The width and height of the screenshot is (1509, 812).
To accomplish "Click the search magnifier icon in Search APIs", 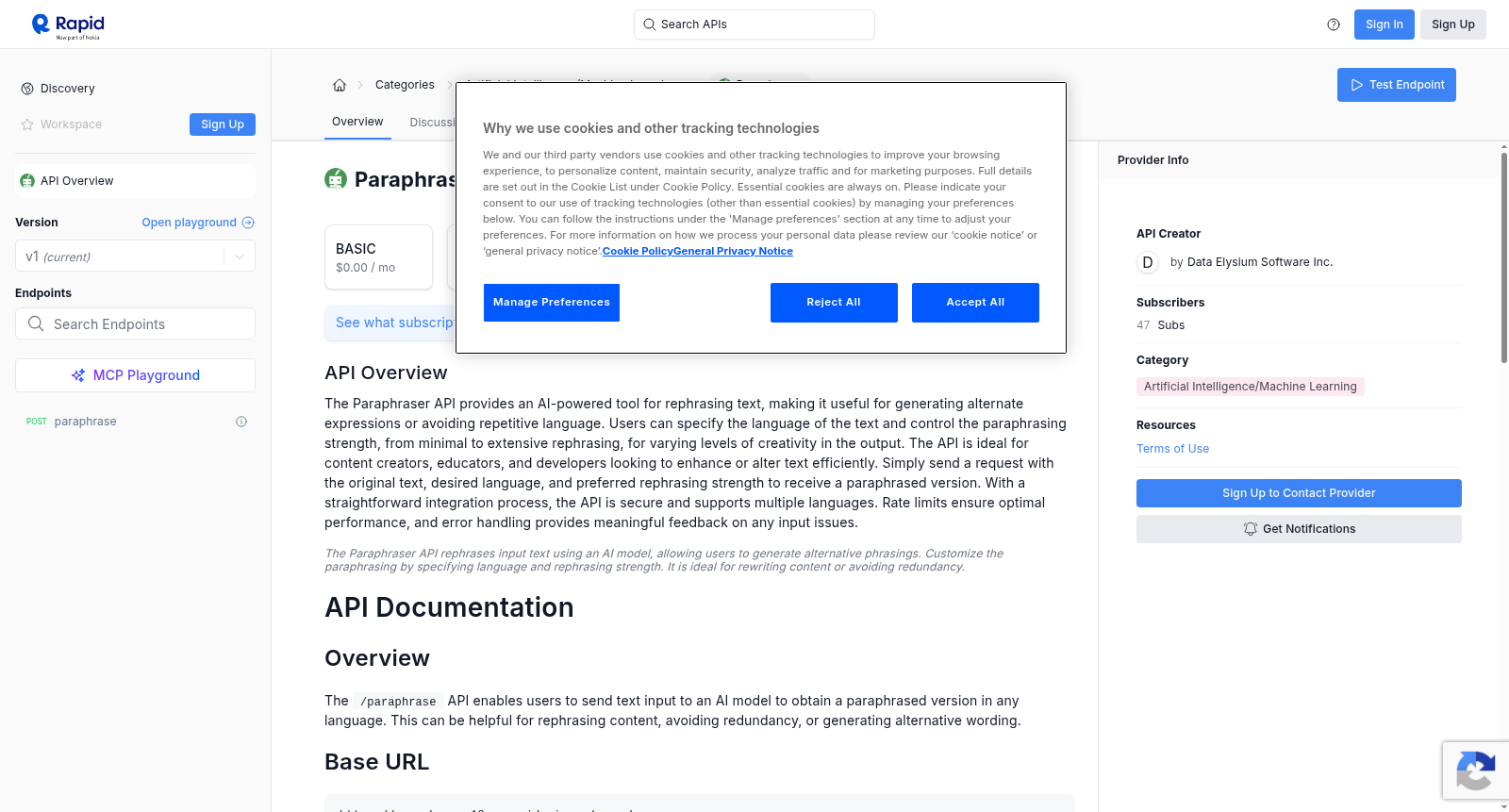I will tap(649, 25).
